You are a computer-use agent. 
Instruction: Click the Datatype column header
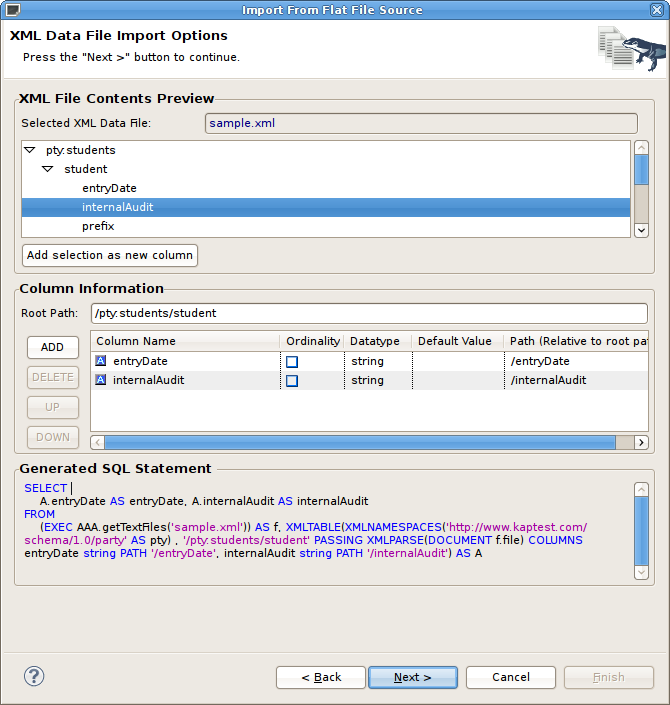point(375,341)
